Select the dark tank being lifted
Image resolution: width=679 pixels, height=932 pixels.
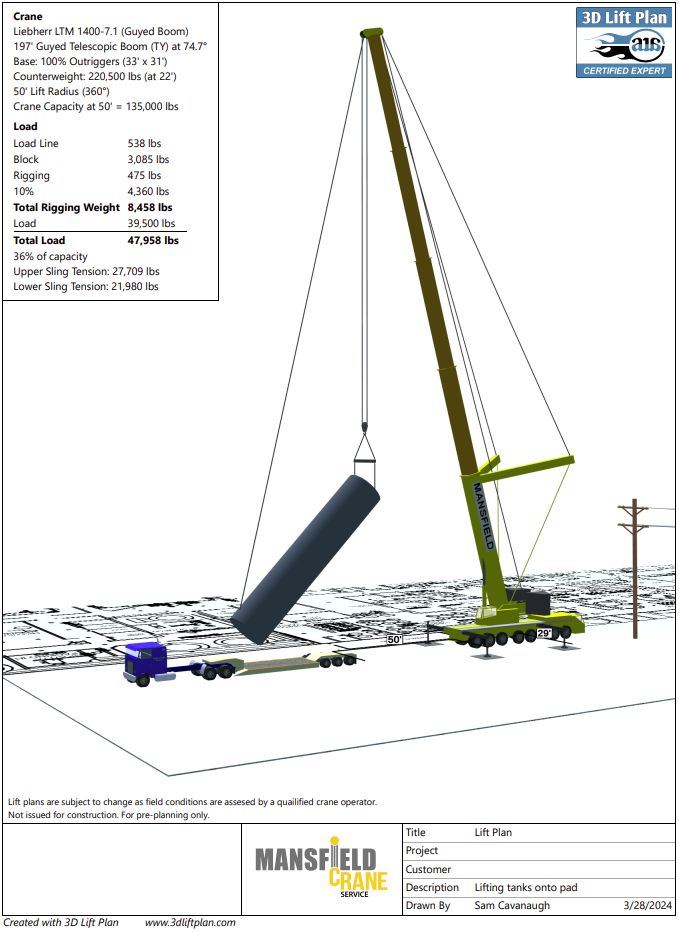tap(308, 559)
